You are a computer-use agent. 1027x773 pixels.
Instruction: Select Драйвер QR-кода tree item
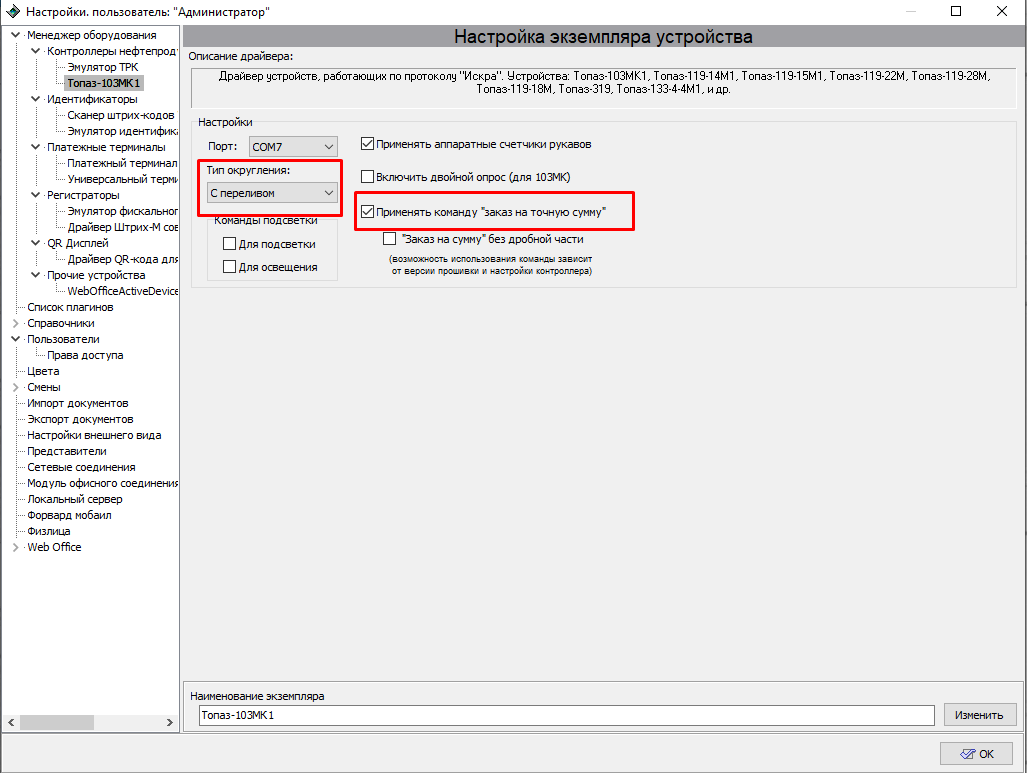coord(122,259)
